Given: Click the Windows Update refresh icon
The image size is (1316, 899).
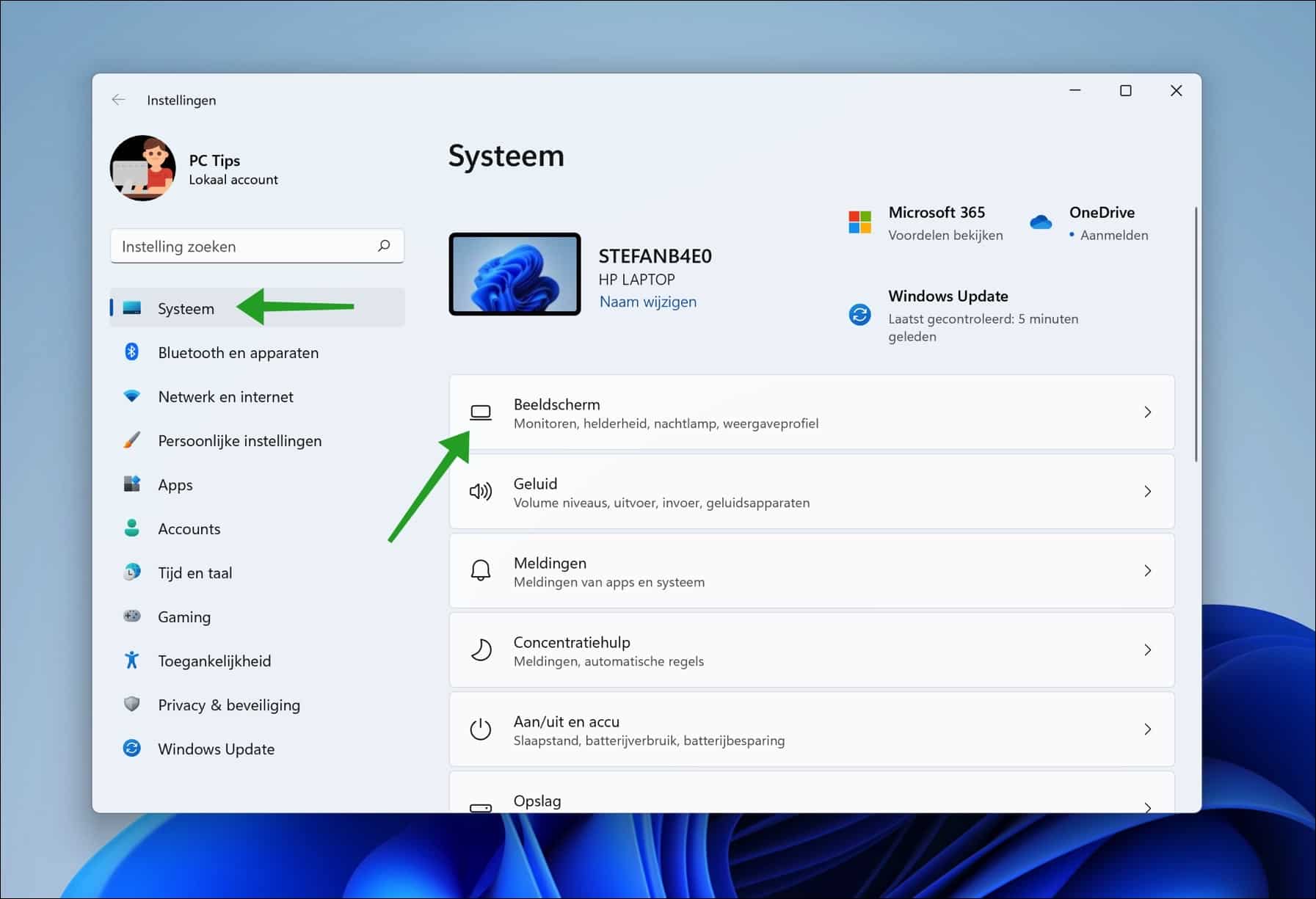Looking at the screenshot, I should click(x=133, y=749).
